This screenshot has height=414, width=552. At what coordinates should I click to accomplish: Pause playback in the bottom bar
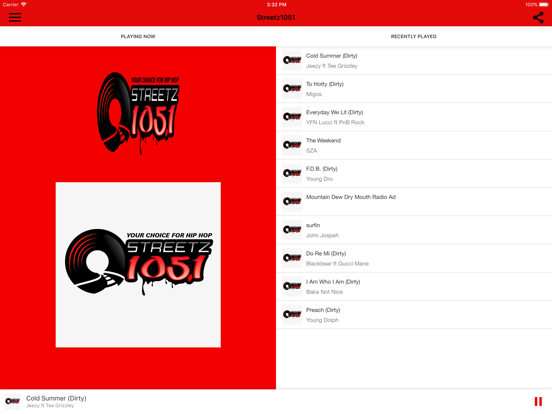click(x=538, y=401)
